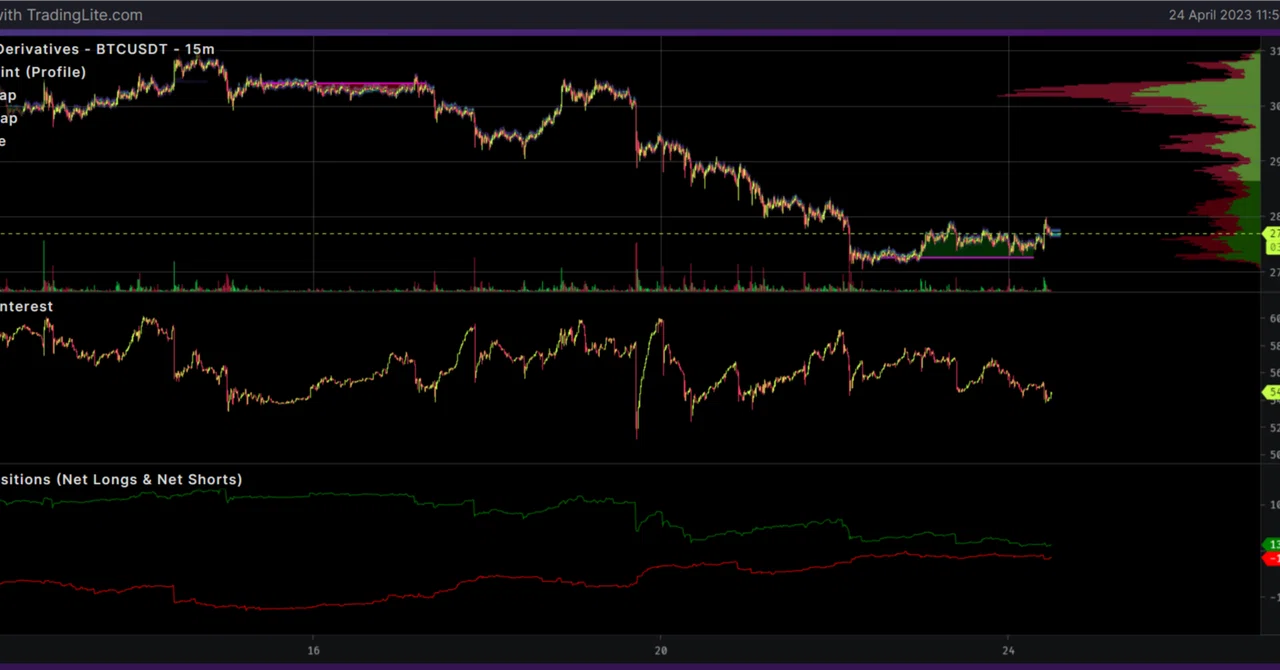Click the '(Profile)' indicator label
Screen dimensions: 1280x670
click(55, 72)
